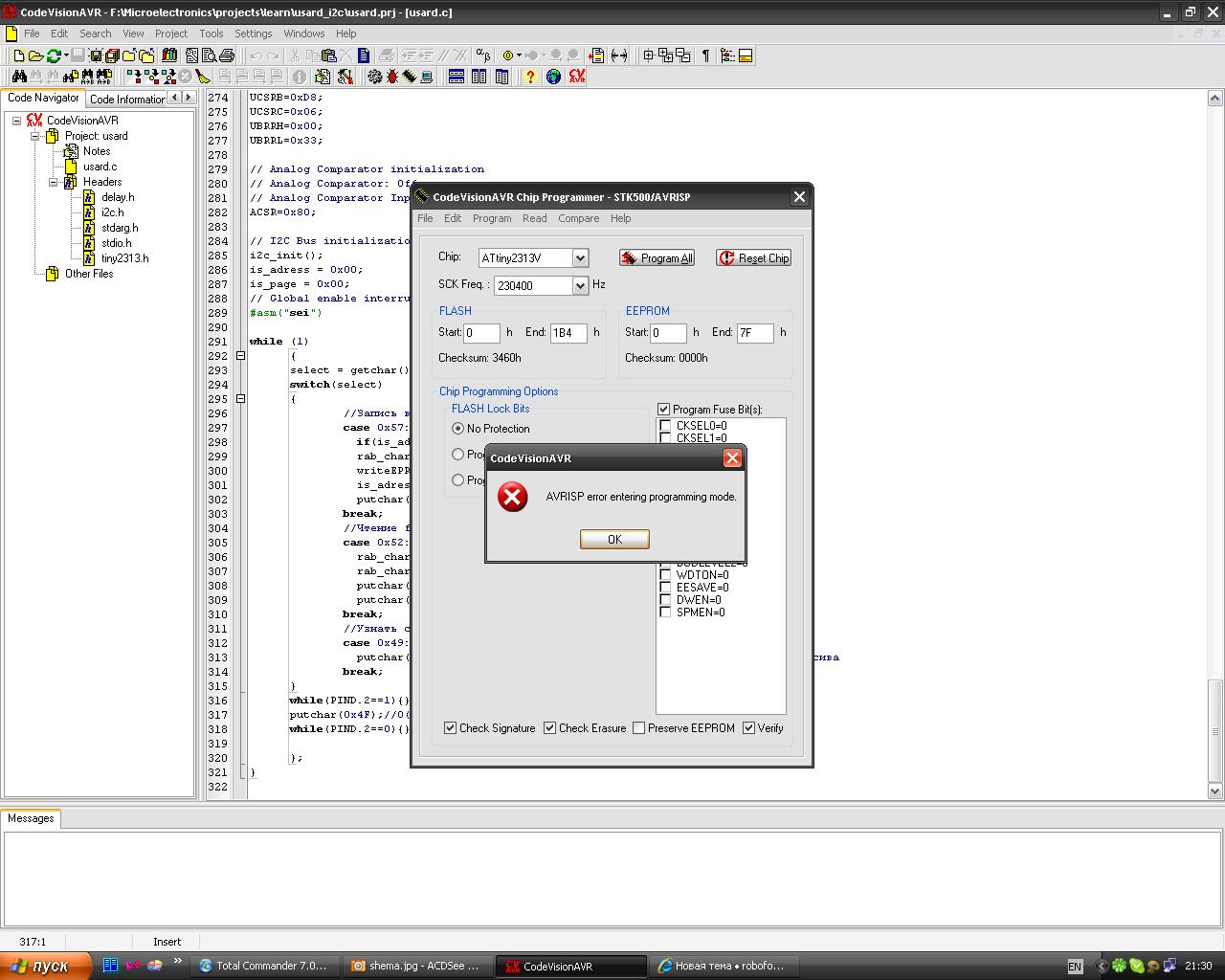Uncheck the Check Signature option
Screen dimensions: 1225x980
coord(451,728)
